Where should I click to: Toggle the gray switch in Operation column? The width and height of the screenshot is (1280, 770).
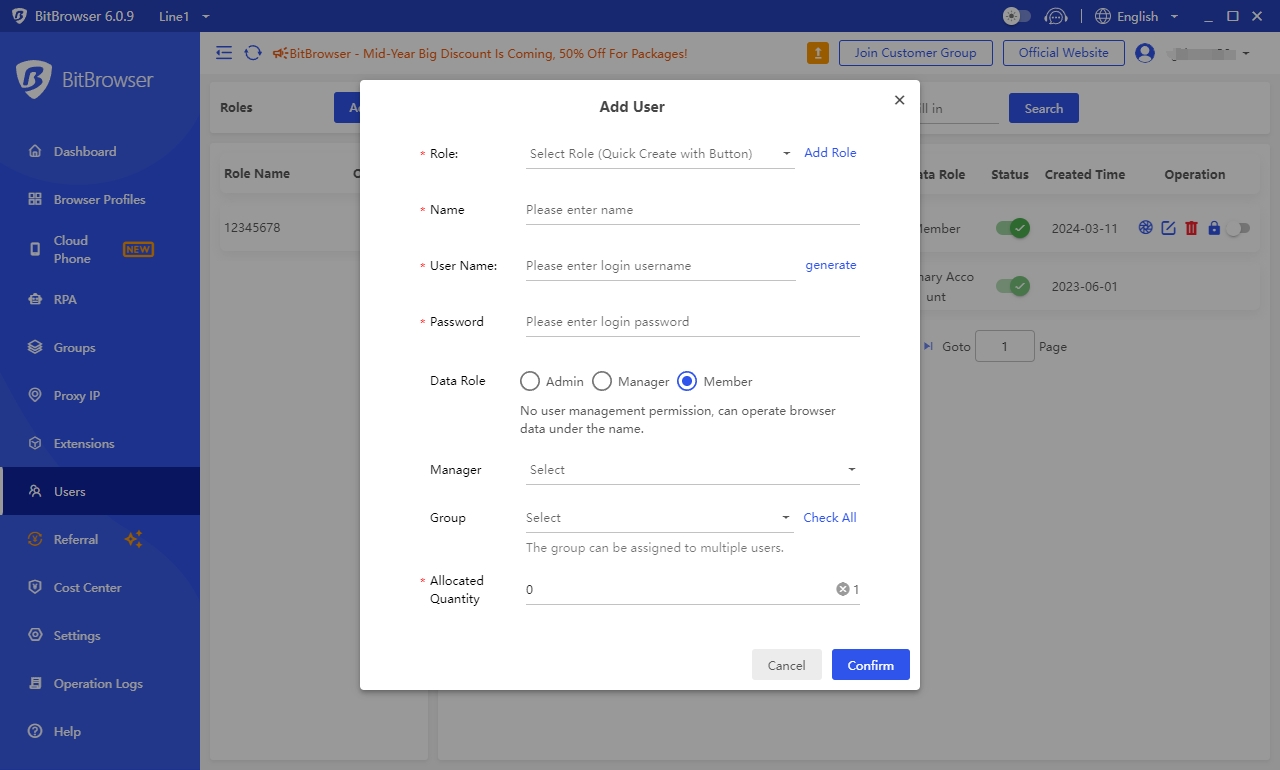coord(1238,228)
